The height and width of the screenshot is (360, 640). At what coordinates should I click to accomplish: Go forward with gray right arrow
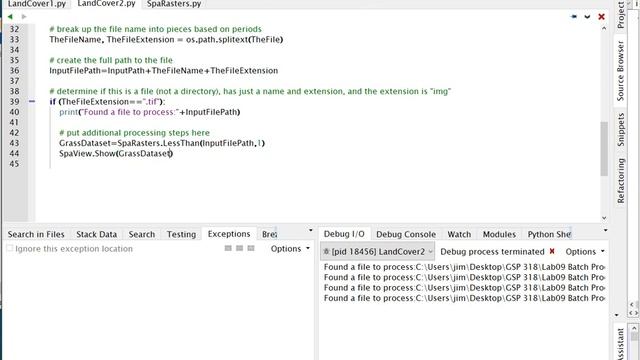pyautogui.click(x=24, y=17)
